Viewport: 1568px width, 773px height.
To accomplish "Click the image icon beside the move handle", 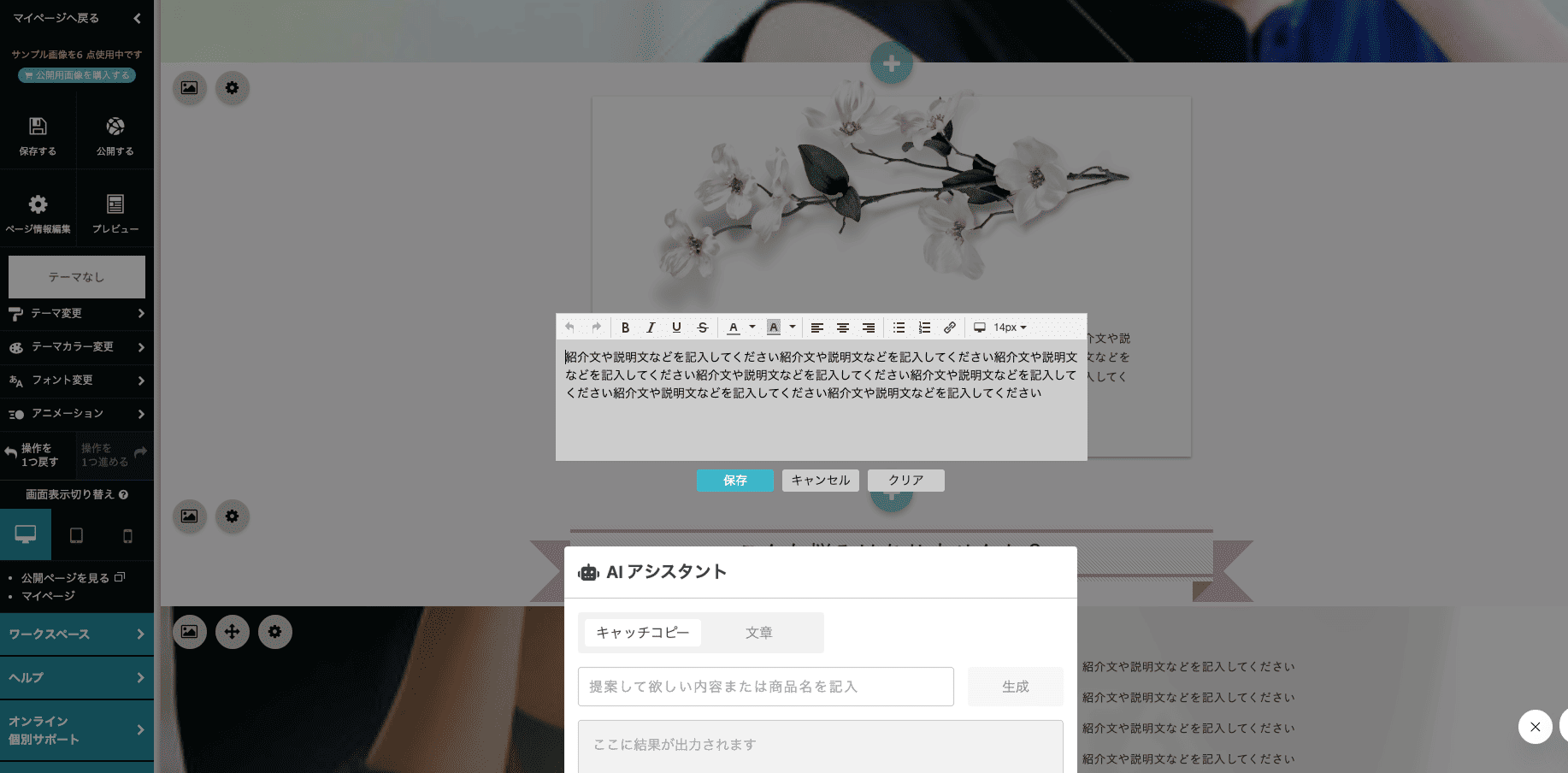I will coord(190,632).
